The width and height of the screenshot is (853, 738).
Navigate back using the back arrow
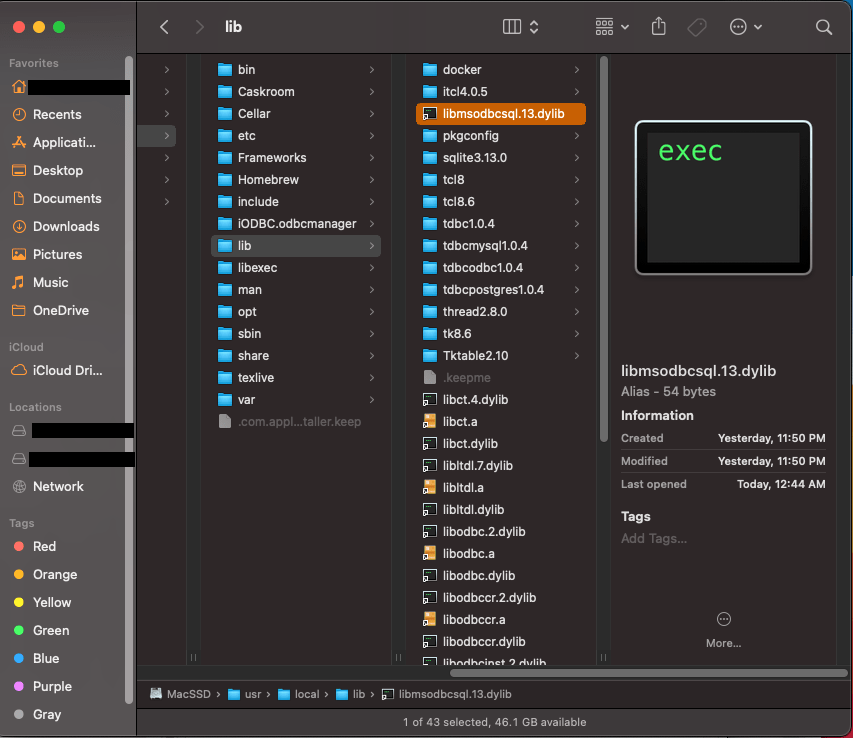(x=163, y=27)
